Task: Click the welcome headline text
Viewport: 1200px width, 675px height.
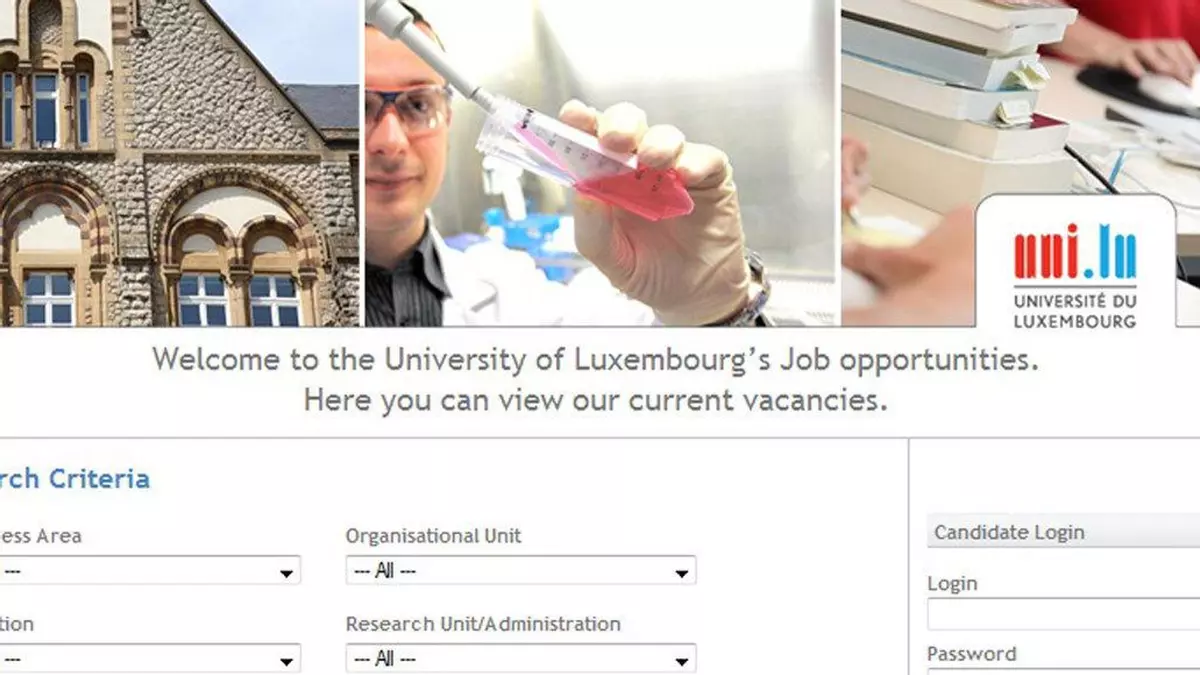Action: pos(595,360)
